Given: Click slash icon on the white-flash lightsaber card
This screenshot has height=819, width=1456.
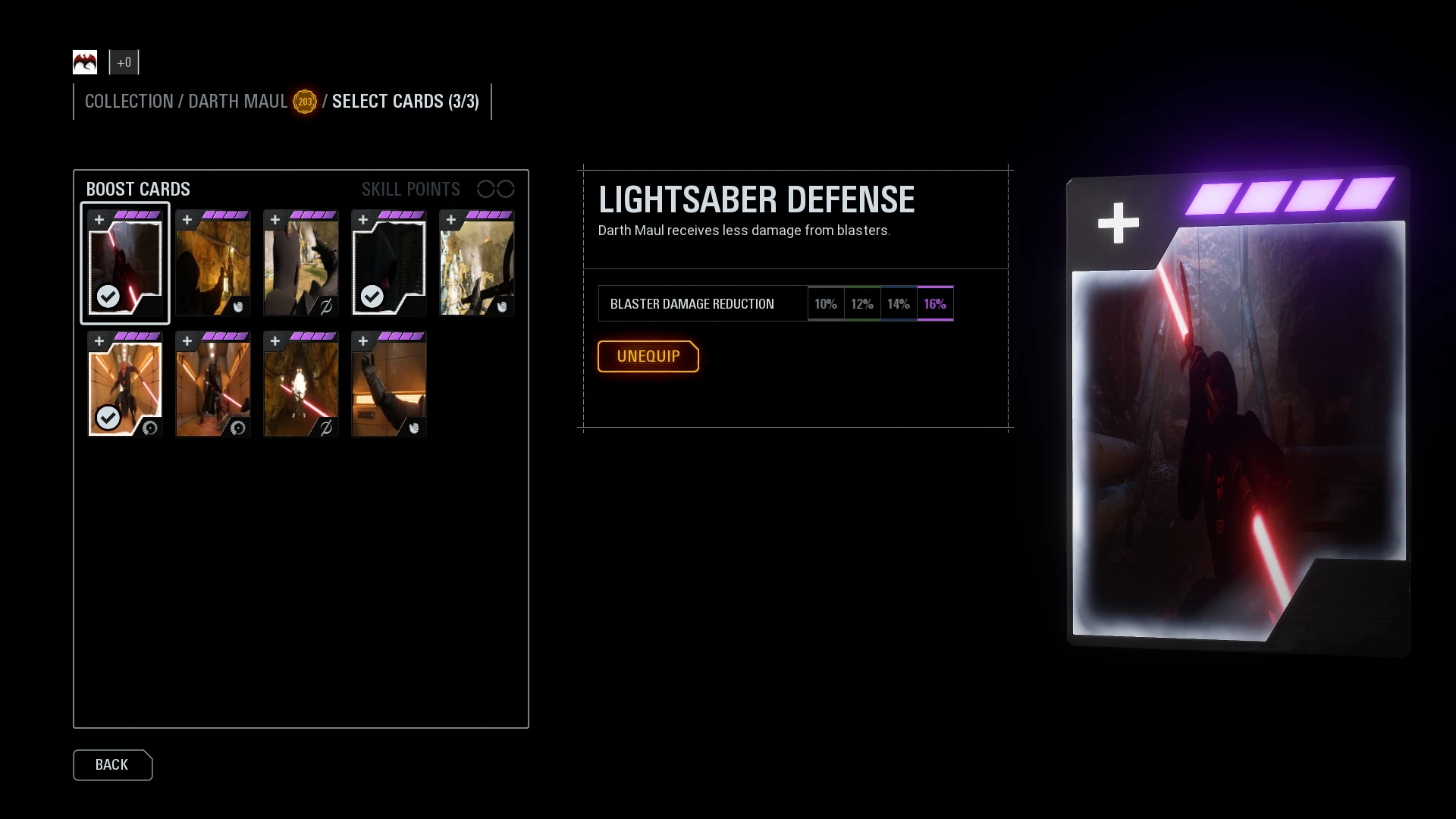Looking at the screenshot, I should click(326, 428).
